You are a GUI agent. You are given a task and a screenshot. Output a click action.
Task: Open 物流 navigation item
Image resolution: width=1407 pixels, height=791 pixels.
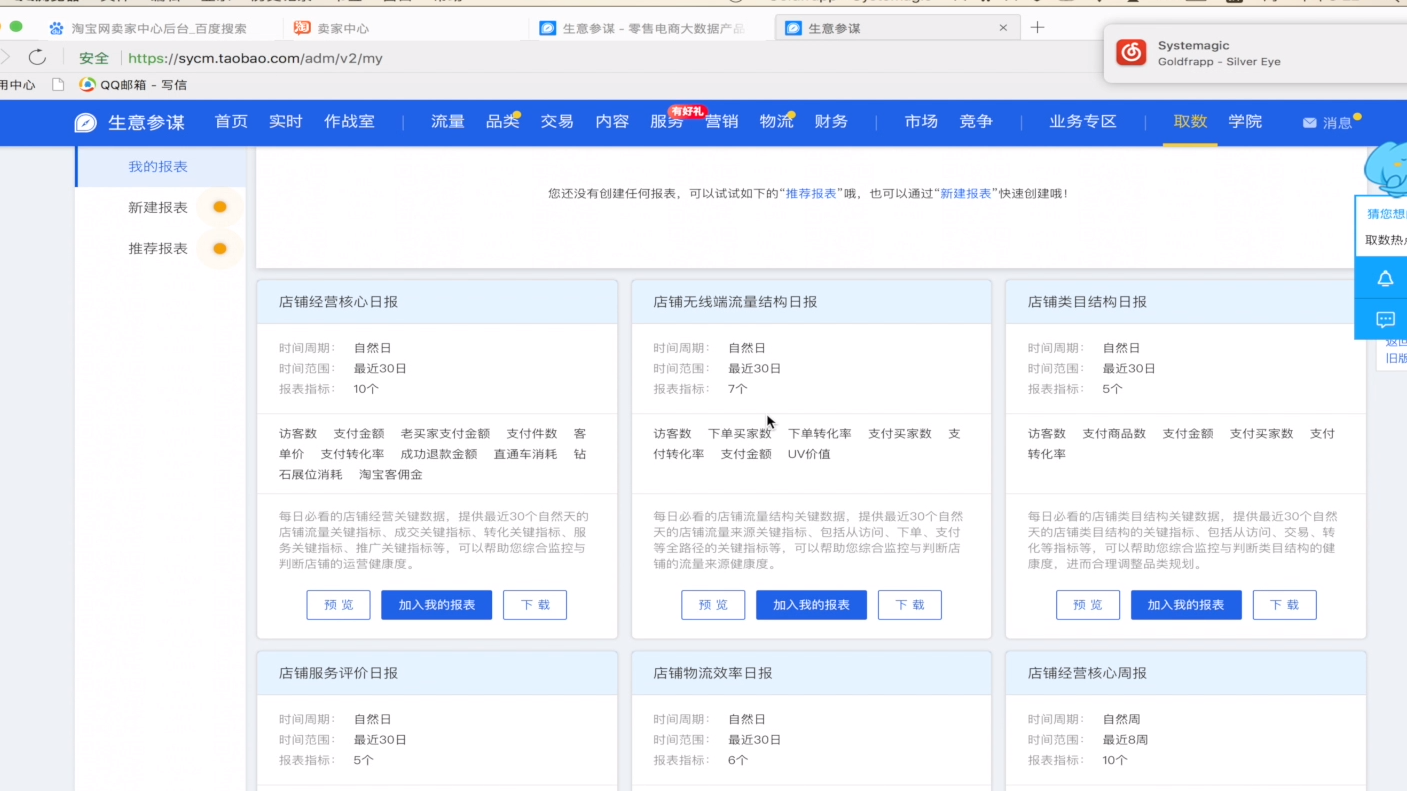776,121
